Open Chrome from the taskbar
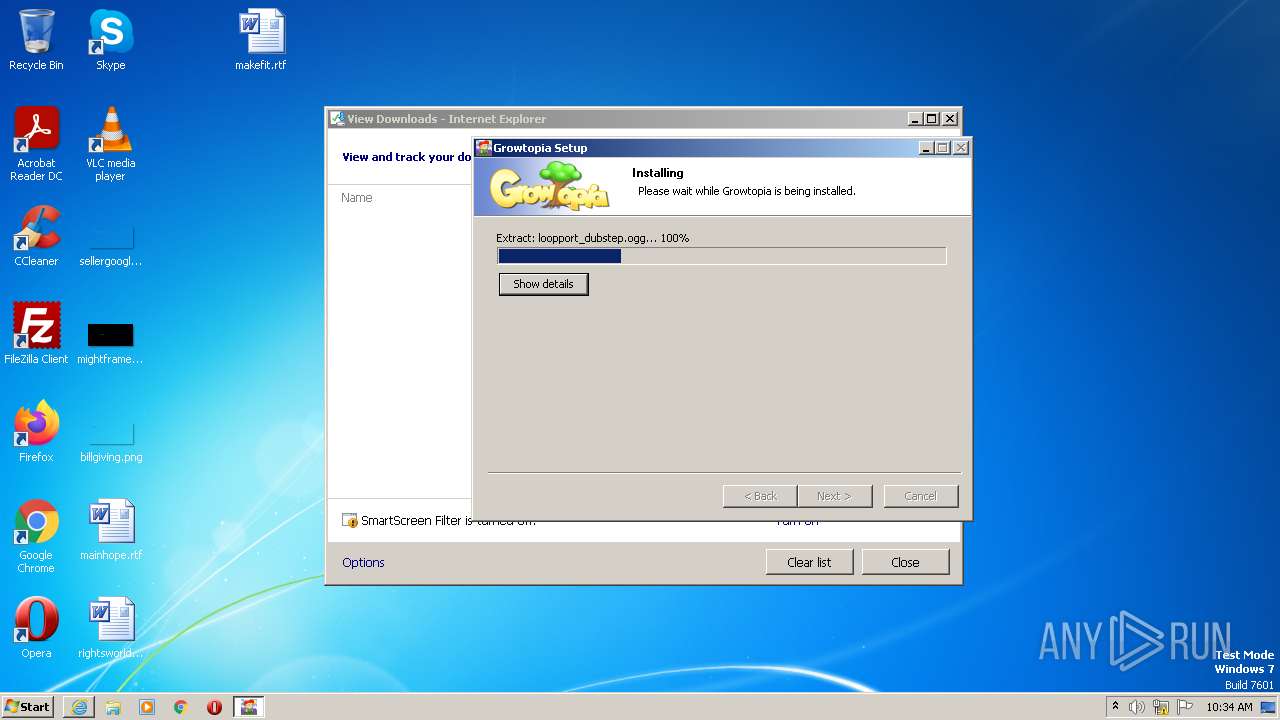 click(x=181, y=707)
